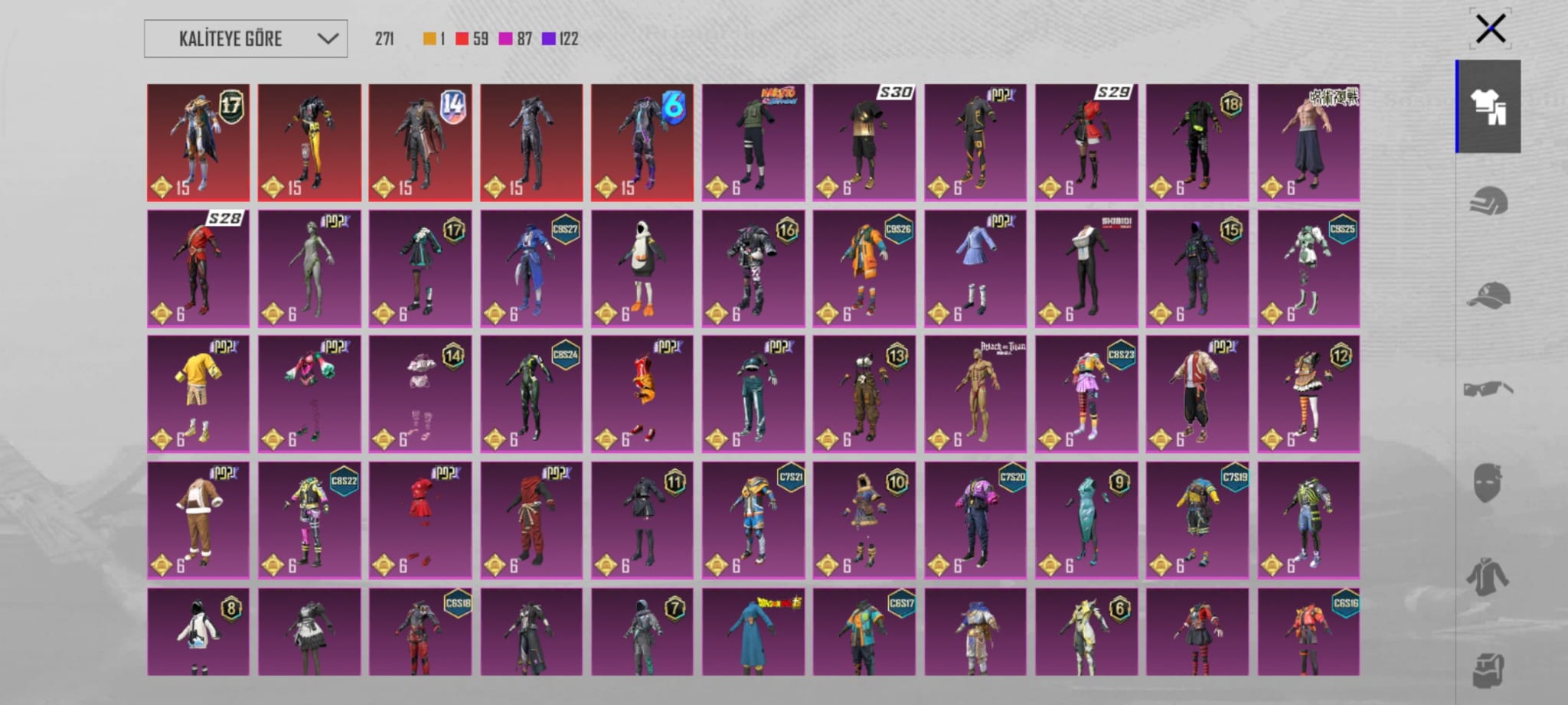Select the outfit with 18 badge
Screen dimensions: 1568x705
[x=1197, y=142]
